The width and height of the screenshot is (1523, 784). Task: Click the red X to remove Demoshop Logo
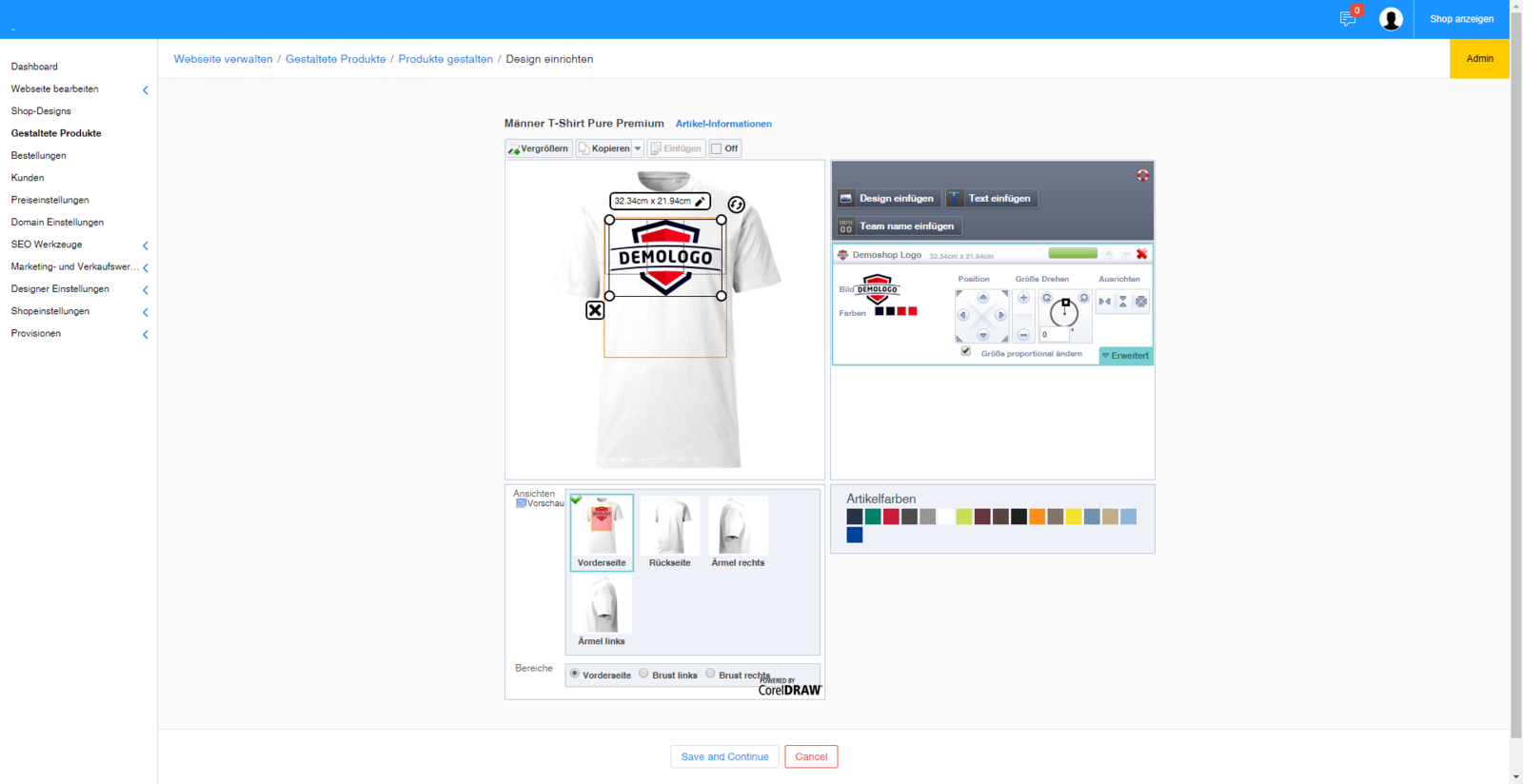click(x=1141, y=254)
